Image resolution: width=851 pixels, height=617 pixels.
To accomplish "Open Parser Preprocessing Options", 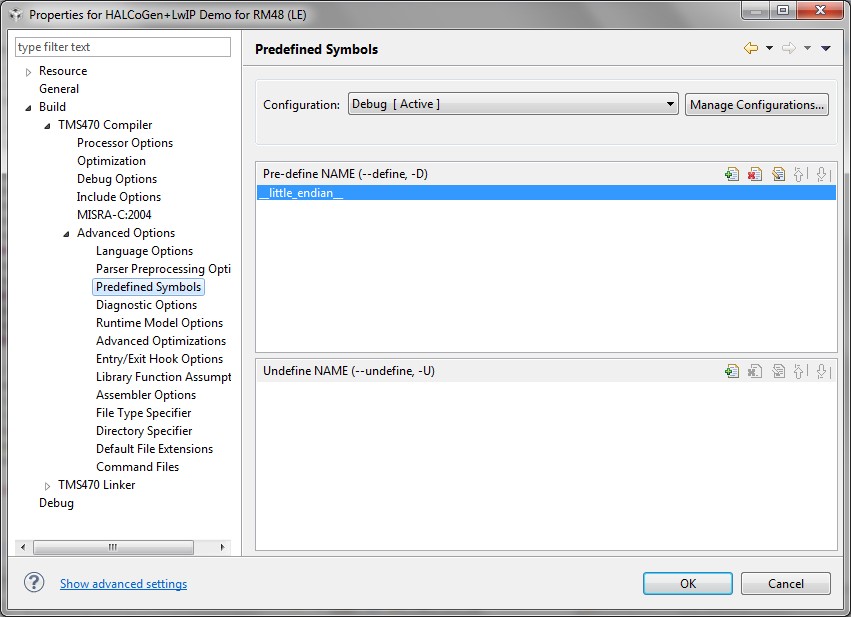I will point(163,269).
